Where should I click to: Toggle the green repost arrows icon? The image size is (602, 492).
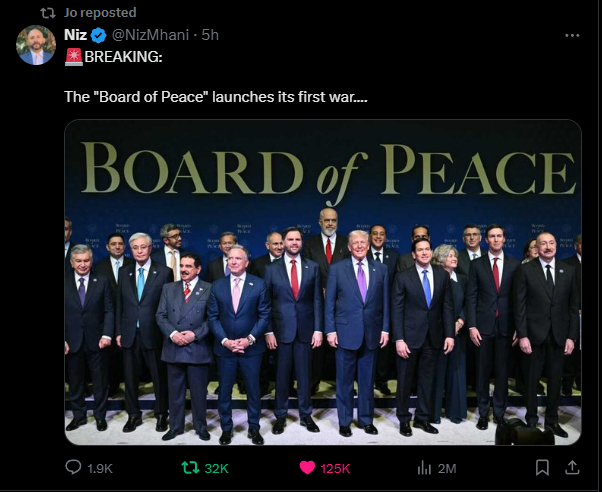coord(187,467)
